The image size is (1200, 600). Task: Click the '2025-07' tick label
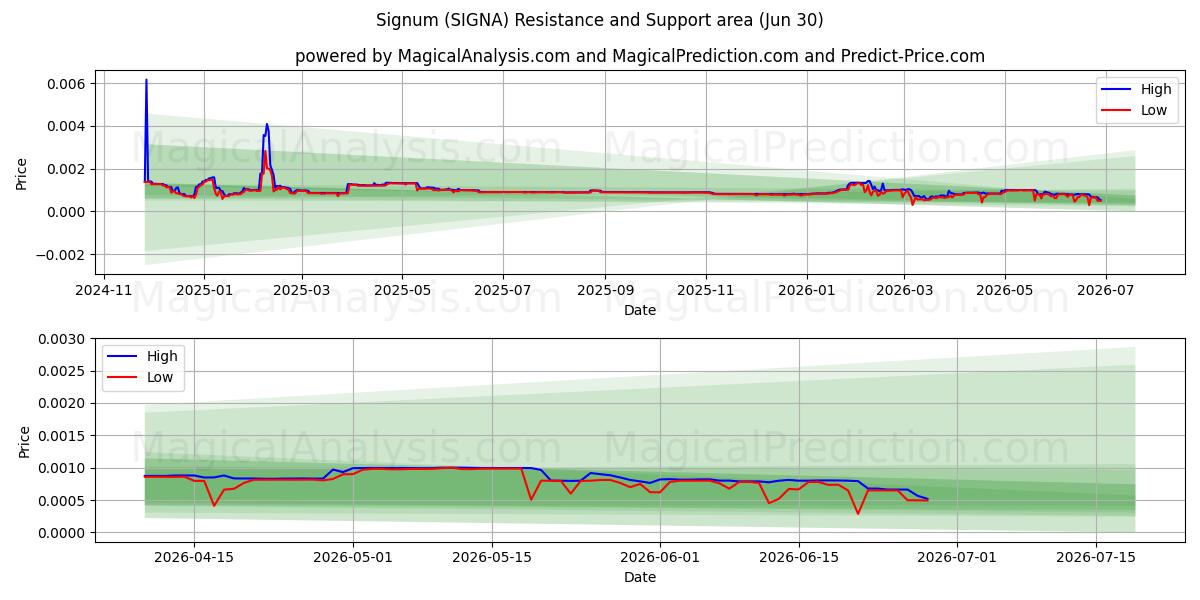pyautogui.click(x=502, y=290)
